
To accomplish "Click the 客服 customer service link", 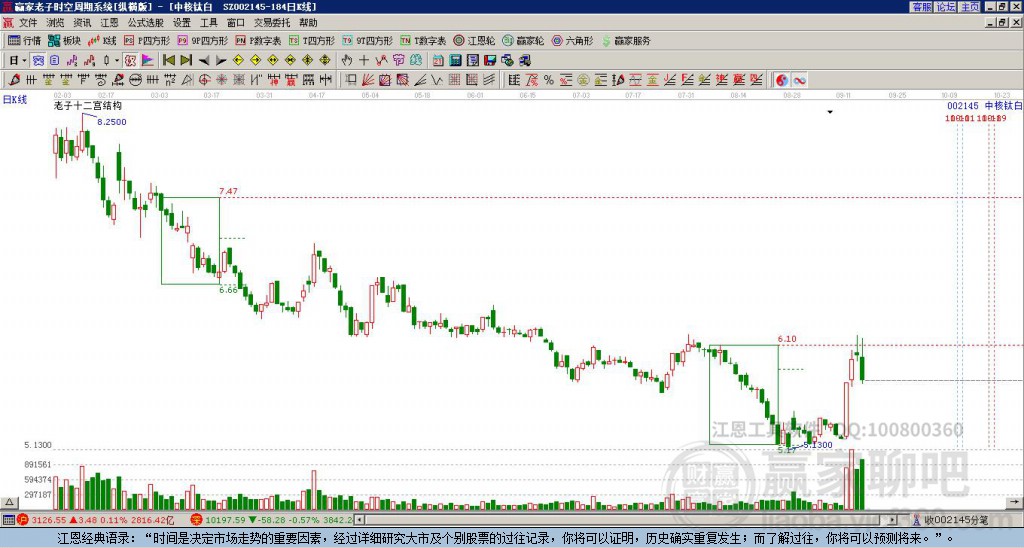I will coord(921,7).
